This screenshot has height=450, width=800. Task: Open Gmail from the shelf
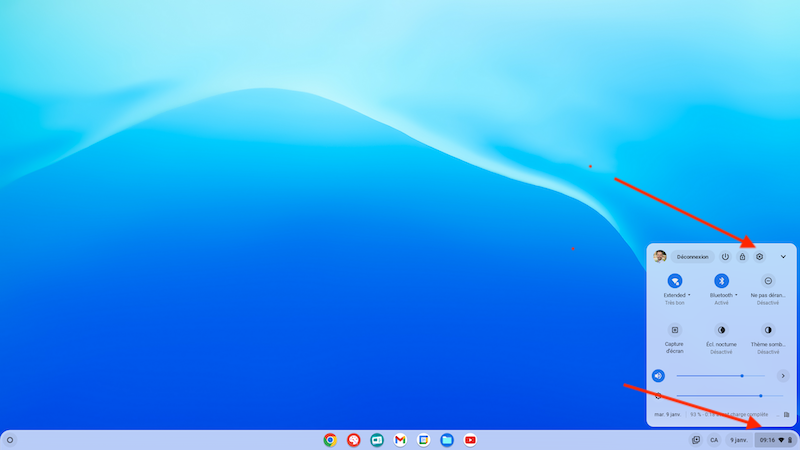(400, 440)
